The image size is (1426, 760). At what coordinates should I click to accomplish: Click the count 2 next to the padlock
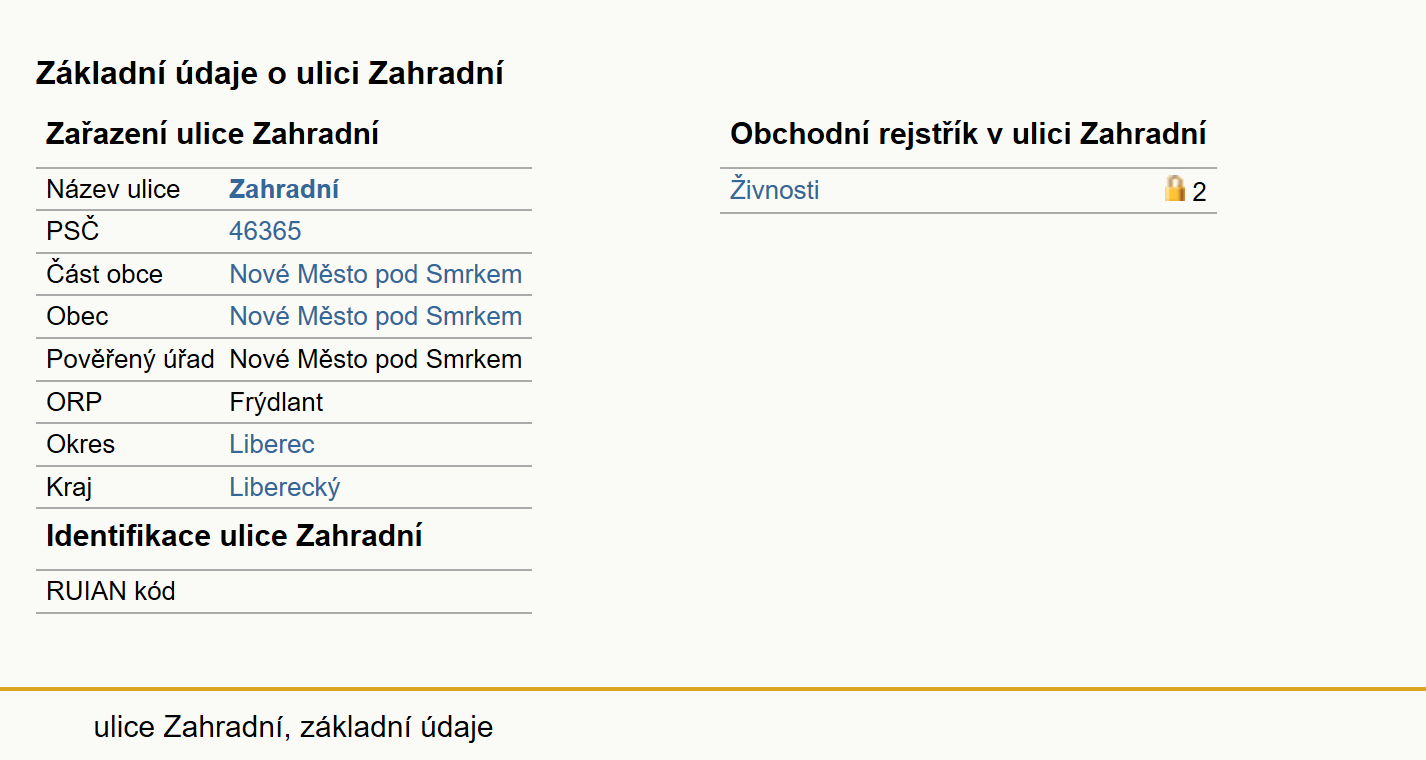1199,192
